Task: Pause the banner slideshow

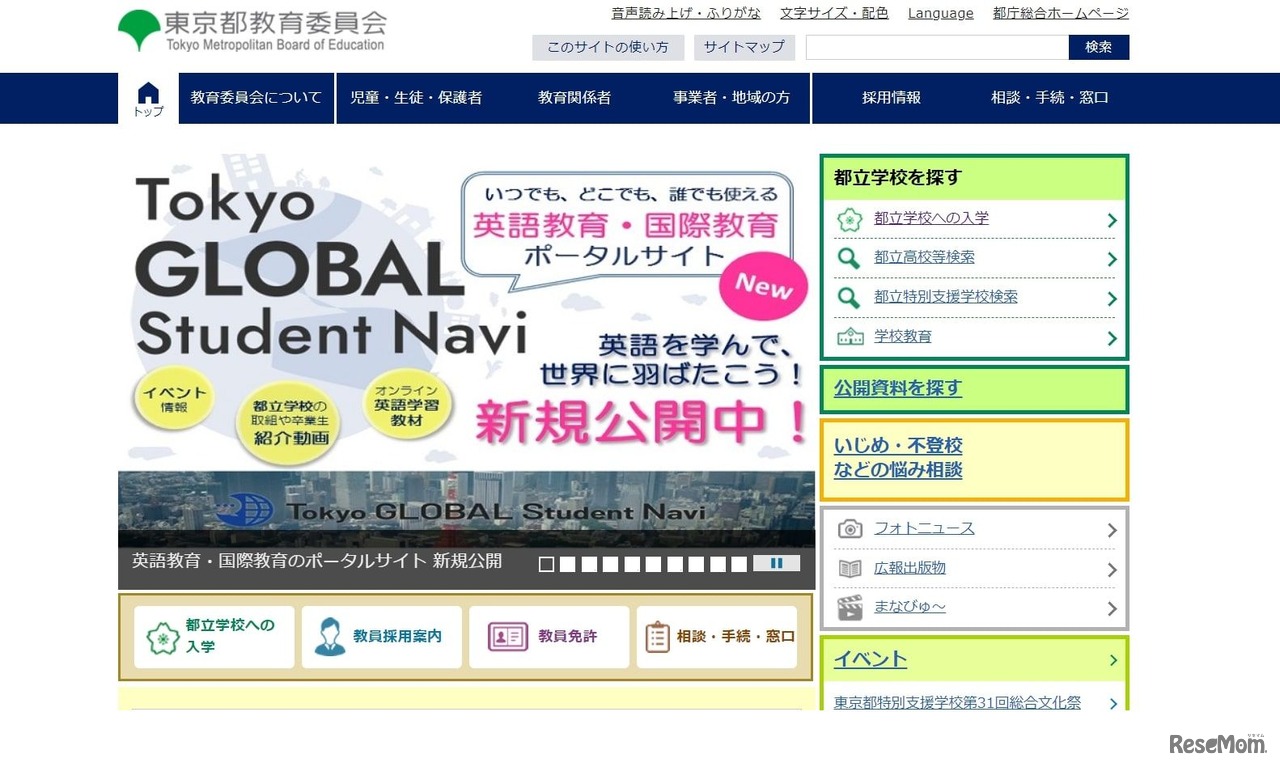Action: tap(776, 564)
